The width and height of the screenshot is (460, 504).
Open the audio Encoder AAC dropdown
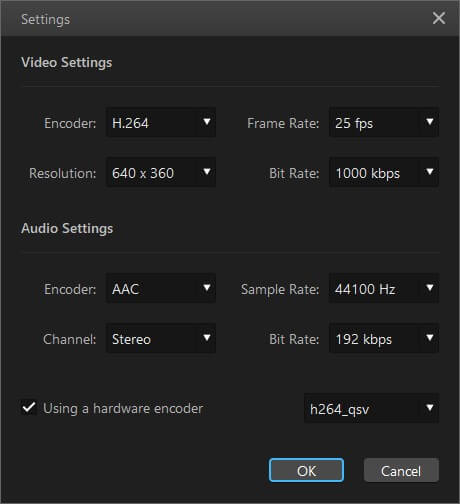click(161, 288)
